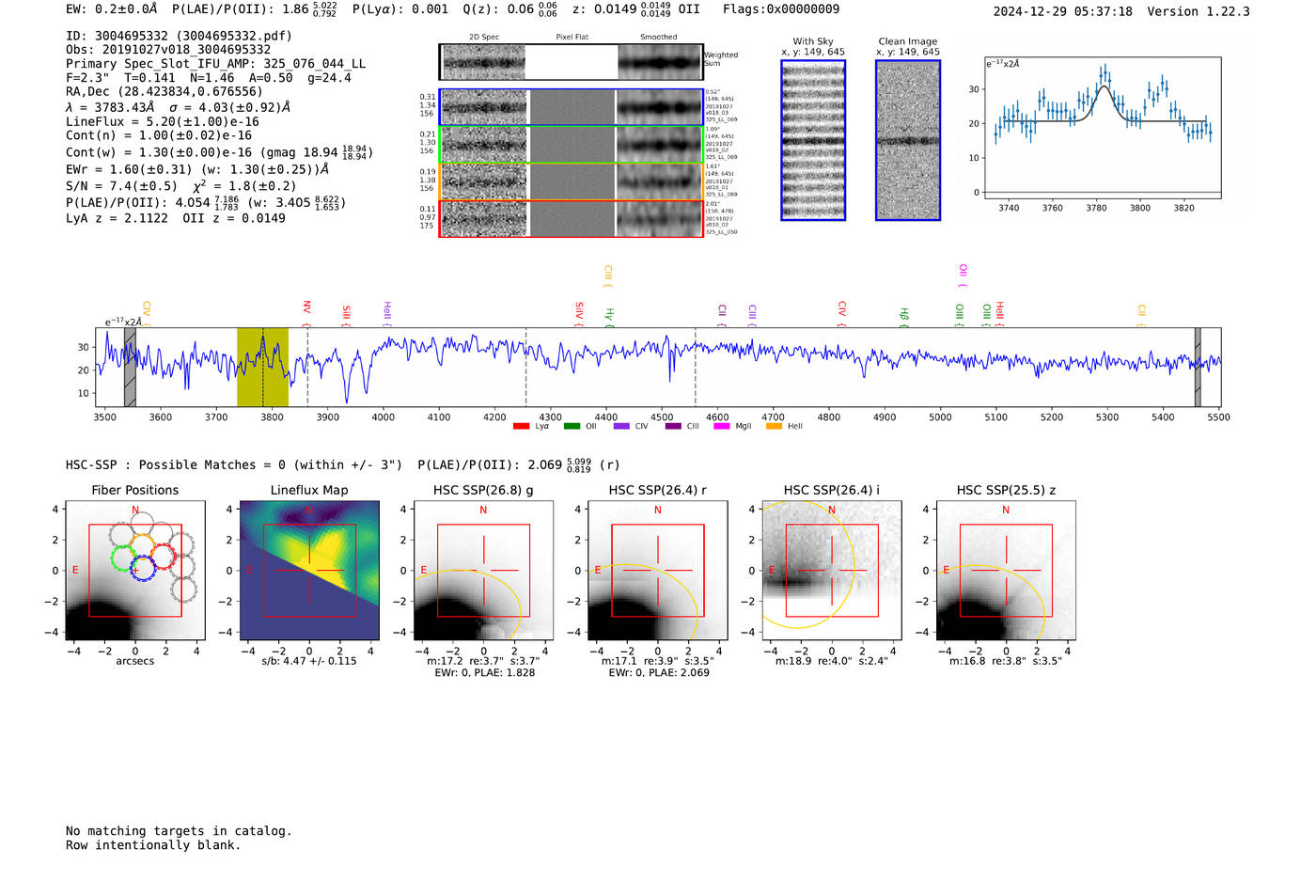Click the Obs: 20191027v018_3004695332 line

coord(168,50)
